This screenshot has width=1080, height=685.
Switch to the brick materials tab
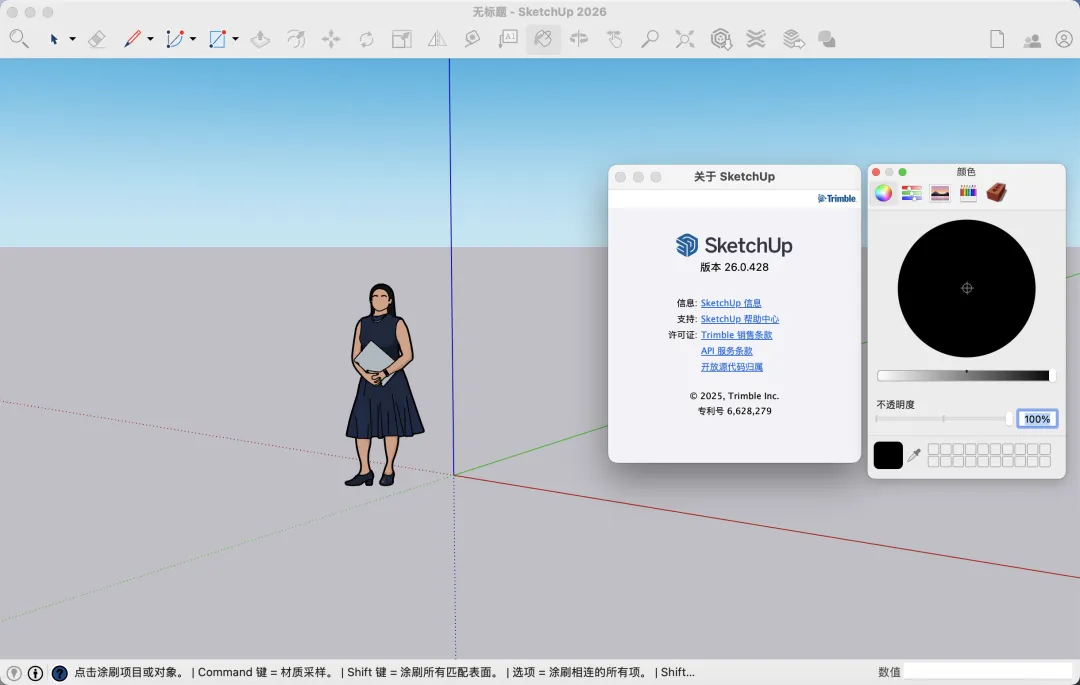coord(996,193)
